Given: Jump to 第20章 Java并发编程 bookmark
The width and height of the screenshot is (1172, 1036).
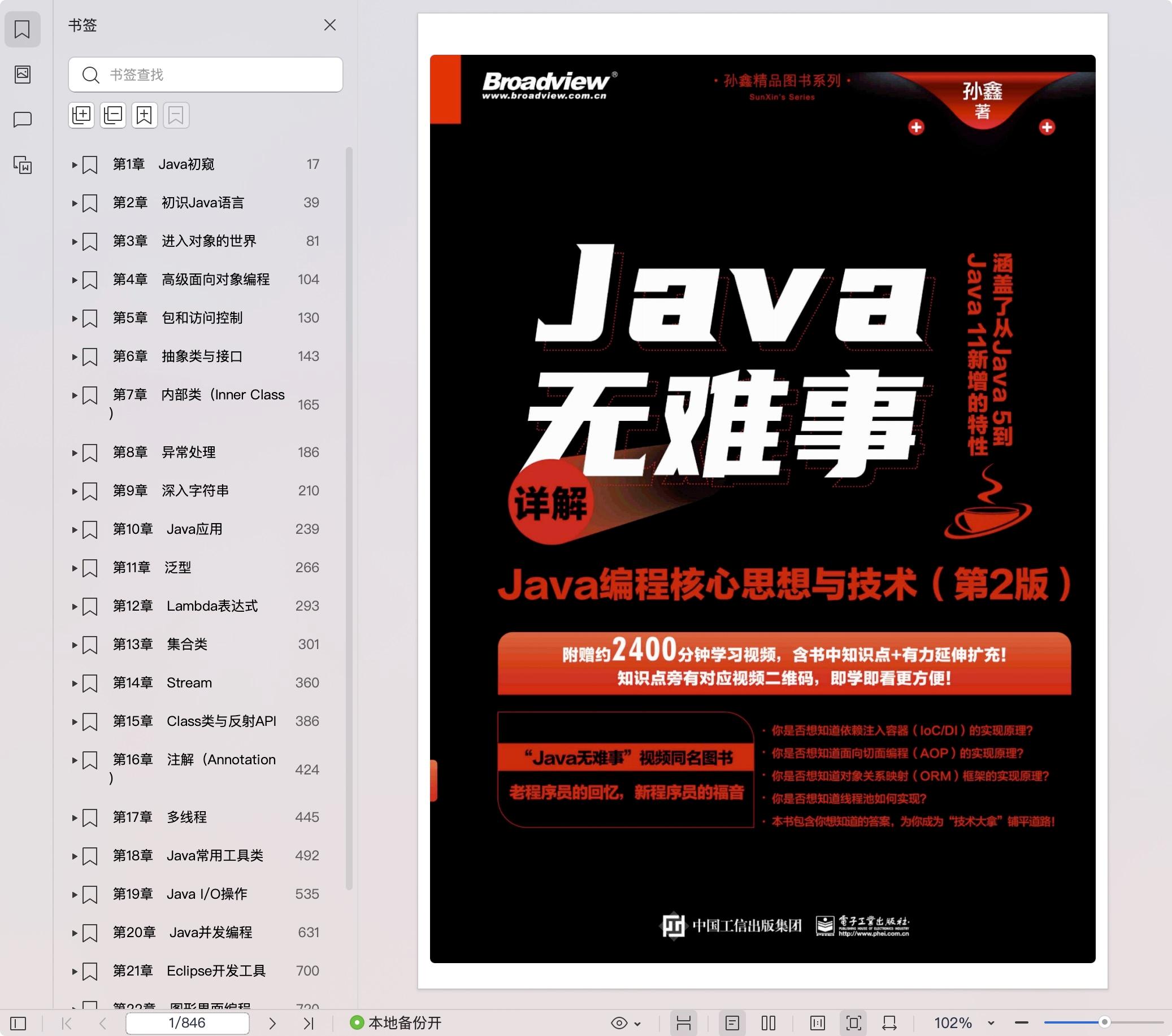Looking at the screenshot, I should (x=183, y=932).
